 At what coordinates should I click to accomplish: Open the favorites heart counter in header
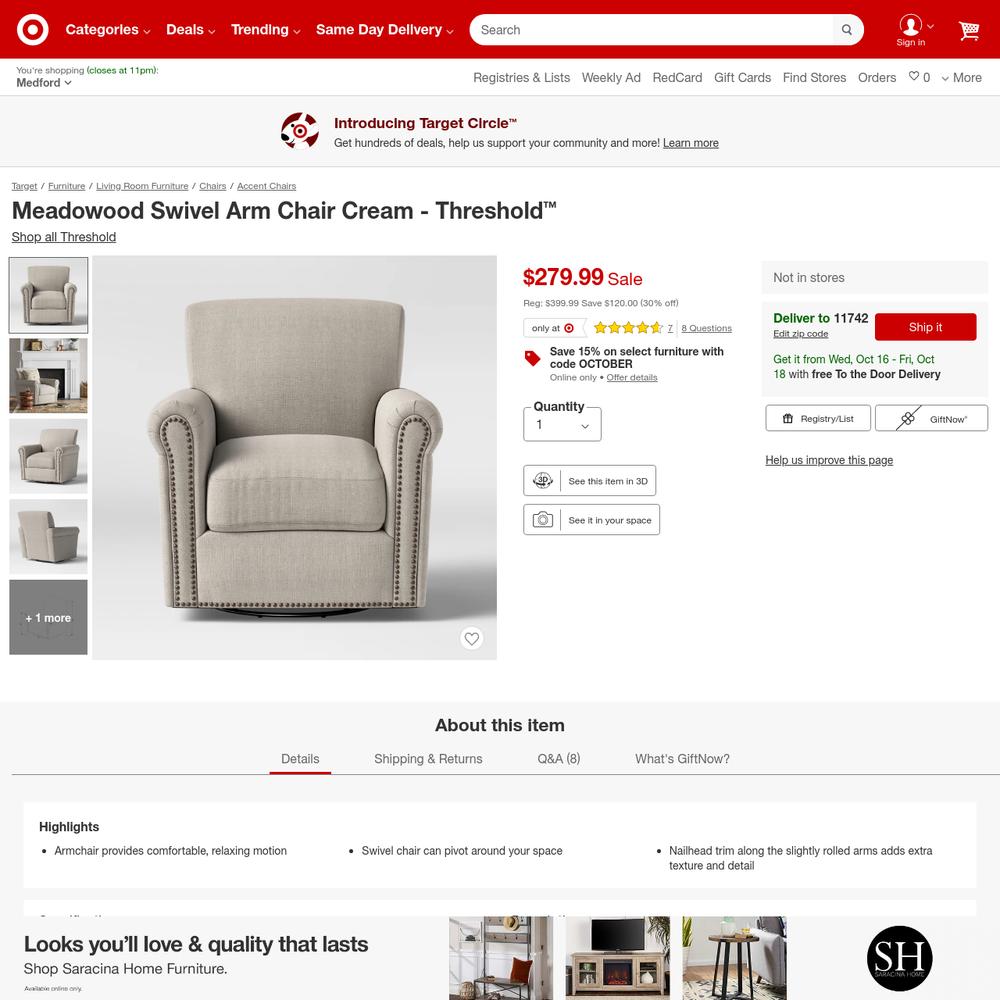click(919, 77)
